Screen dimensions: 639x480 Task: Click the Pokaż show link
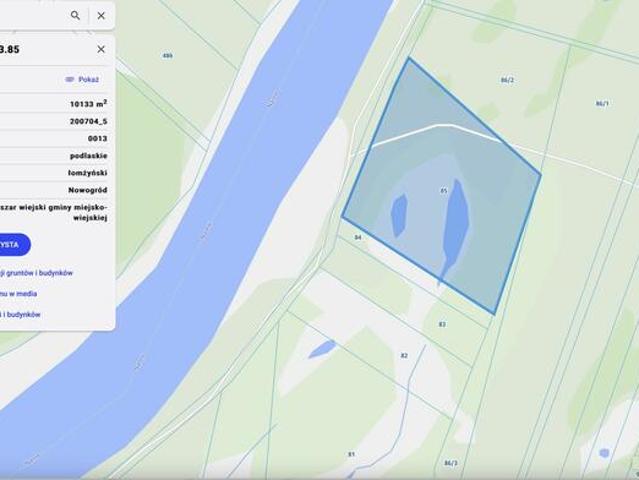[x=88, y=79]
